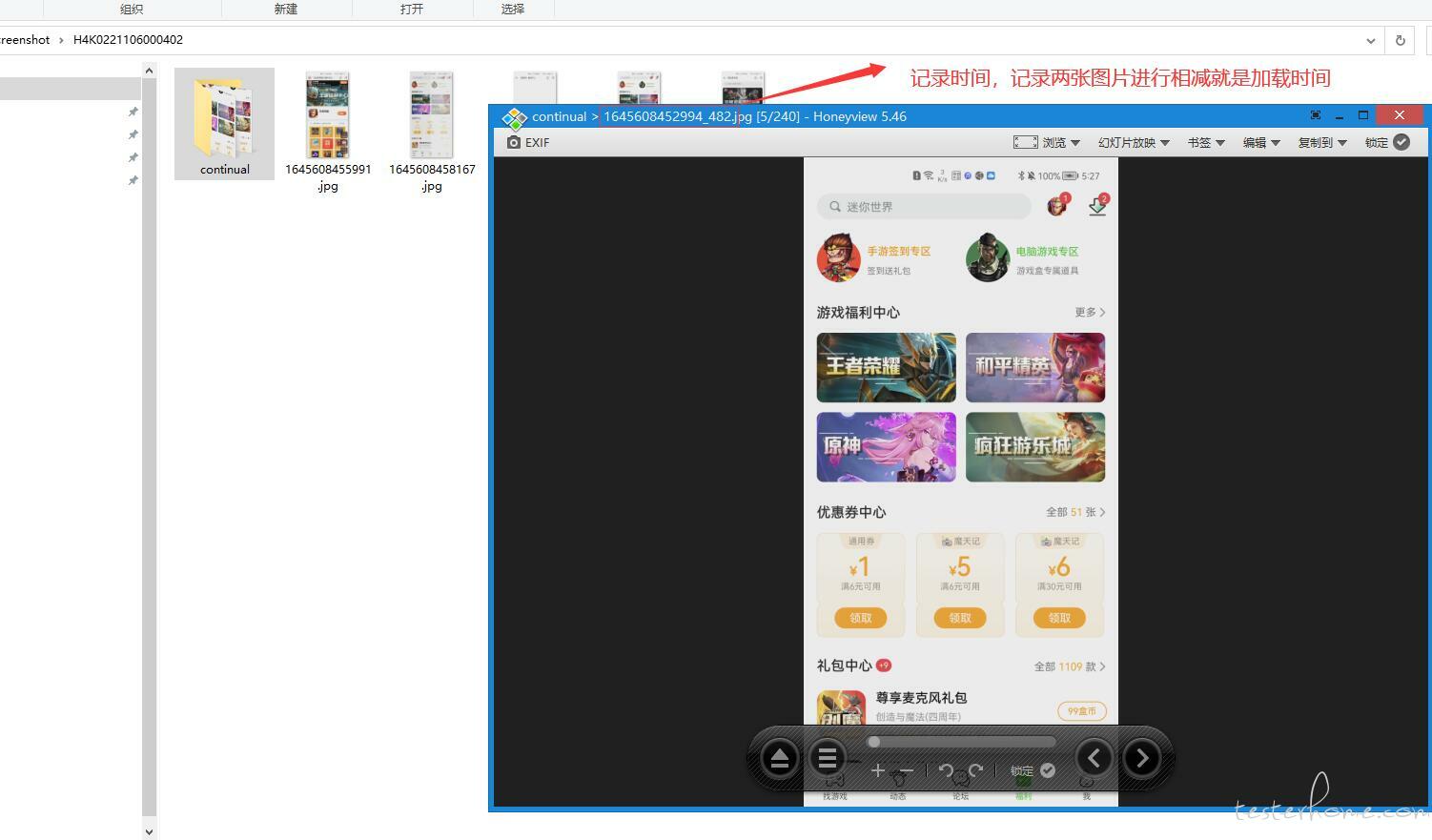Open the 和平精英 banner
This screenshot has width=1432, height=840.
1035,367
